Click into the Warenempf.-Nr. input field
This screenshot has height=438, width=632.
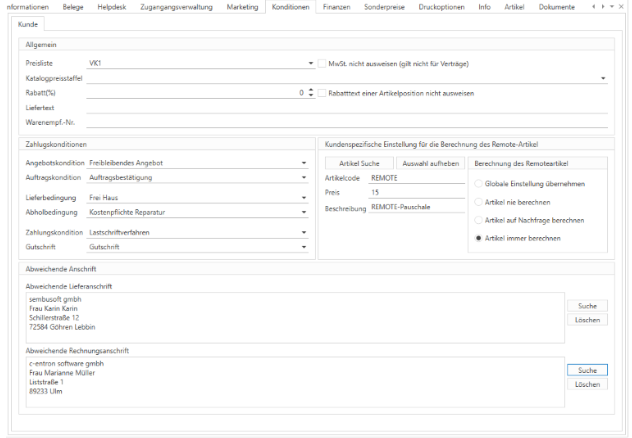coord(347,123)
